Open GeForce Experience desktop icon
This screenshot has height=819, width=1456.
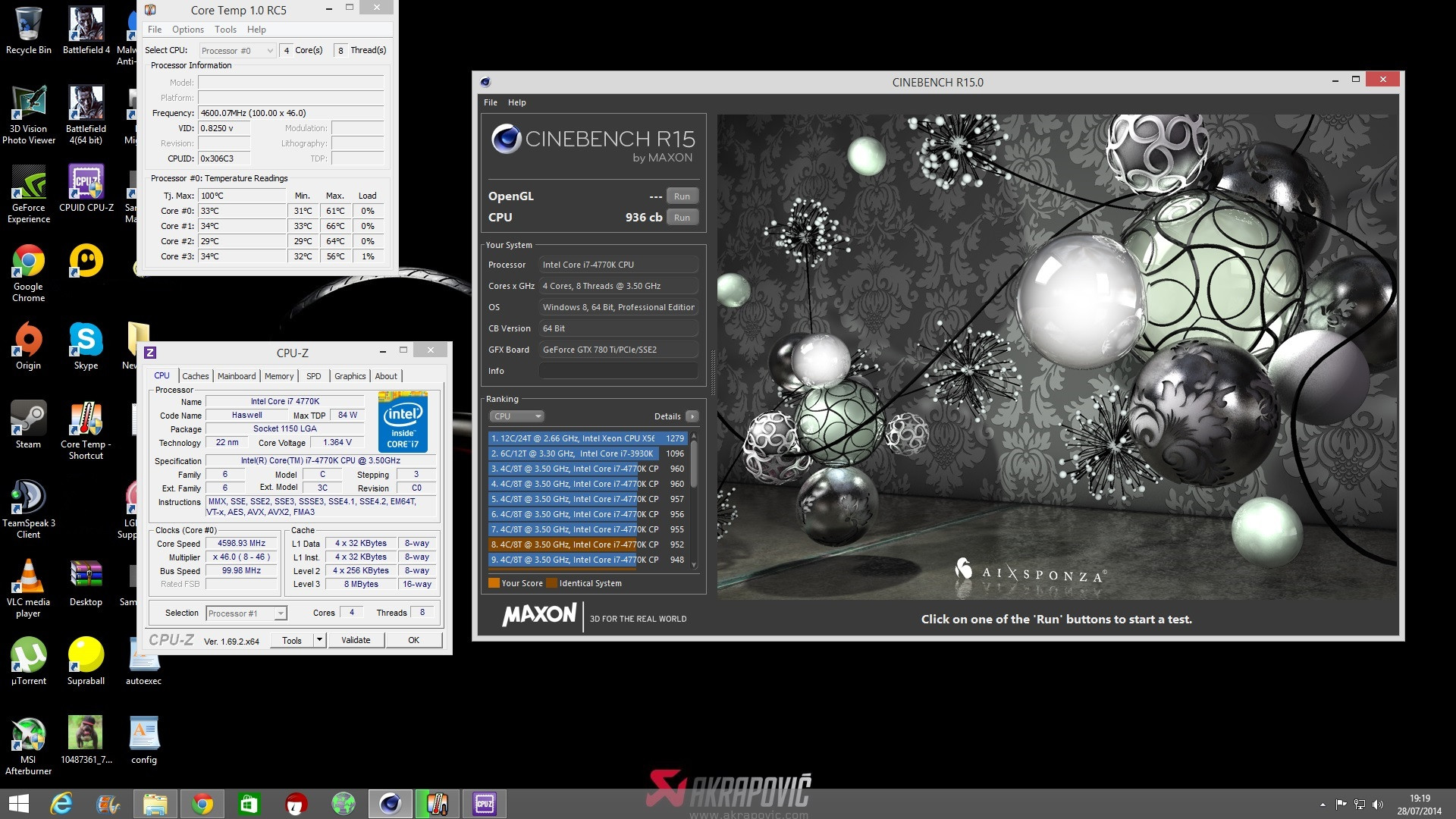coord(28,193)
